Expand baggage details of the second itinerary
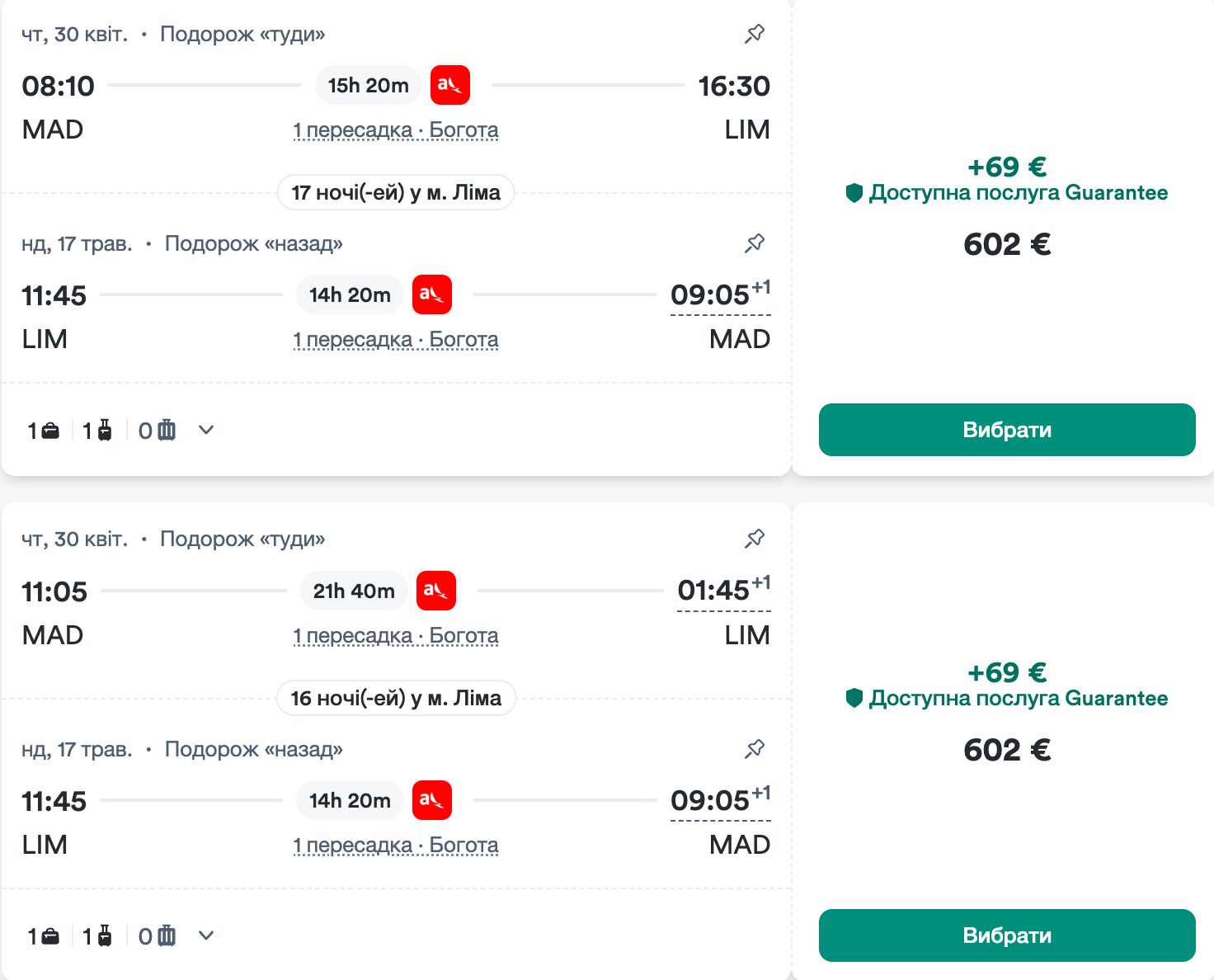Screen dimensions: 1214x980 pyautogui.click(x=206, y=935)
